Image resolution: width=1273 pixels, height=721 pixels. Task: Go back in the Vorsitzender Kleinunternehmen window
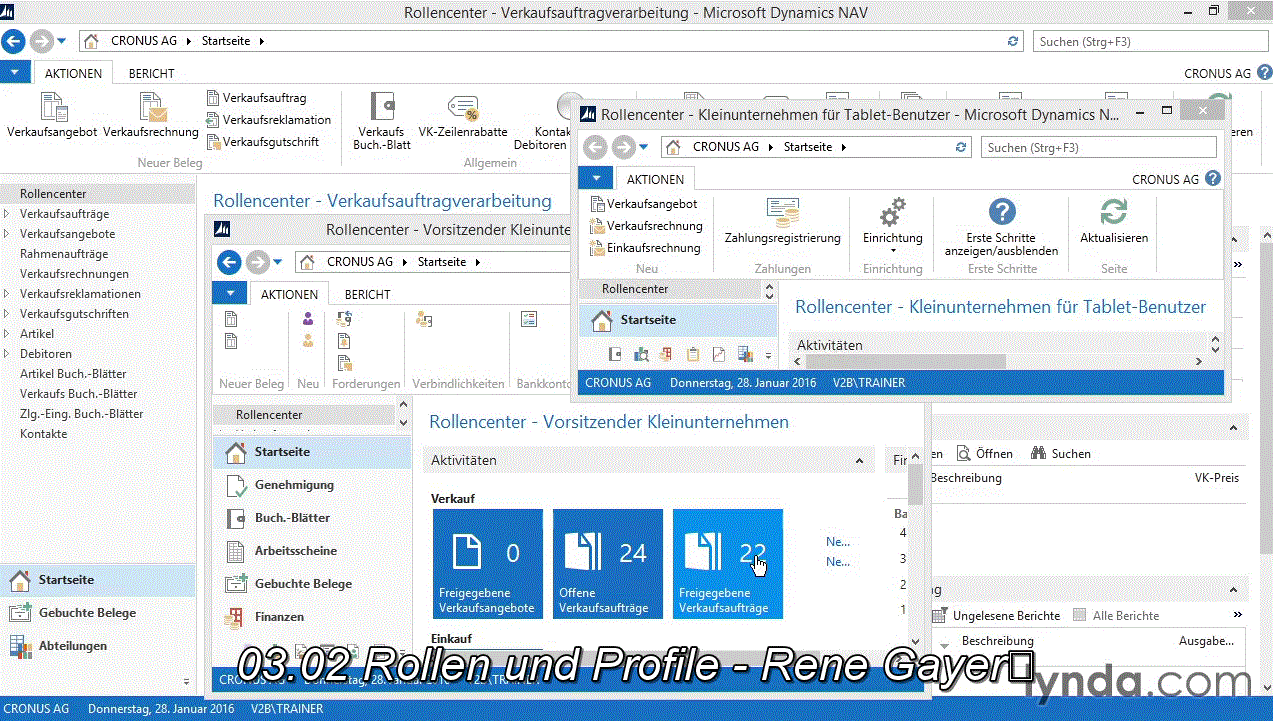click(229, 262)
